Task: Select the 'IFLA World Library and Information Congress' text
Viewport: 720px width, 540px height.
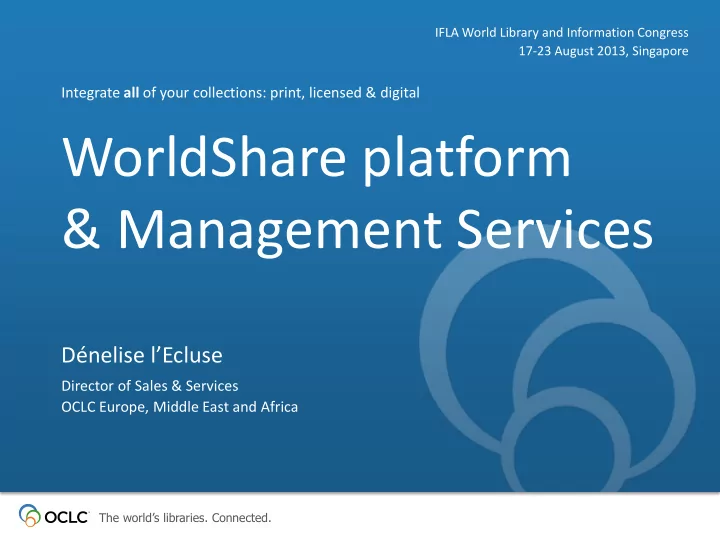Action: (562, 33)
